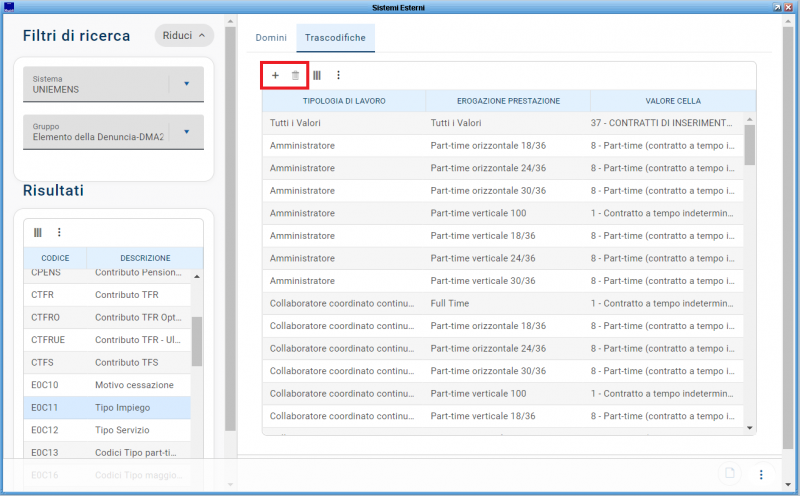Viewport: 800px width, 496px height.
Task: Collapse filters with Riduci button
Action: click(184, 36)
